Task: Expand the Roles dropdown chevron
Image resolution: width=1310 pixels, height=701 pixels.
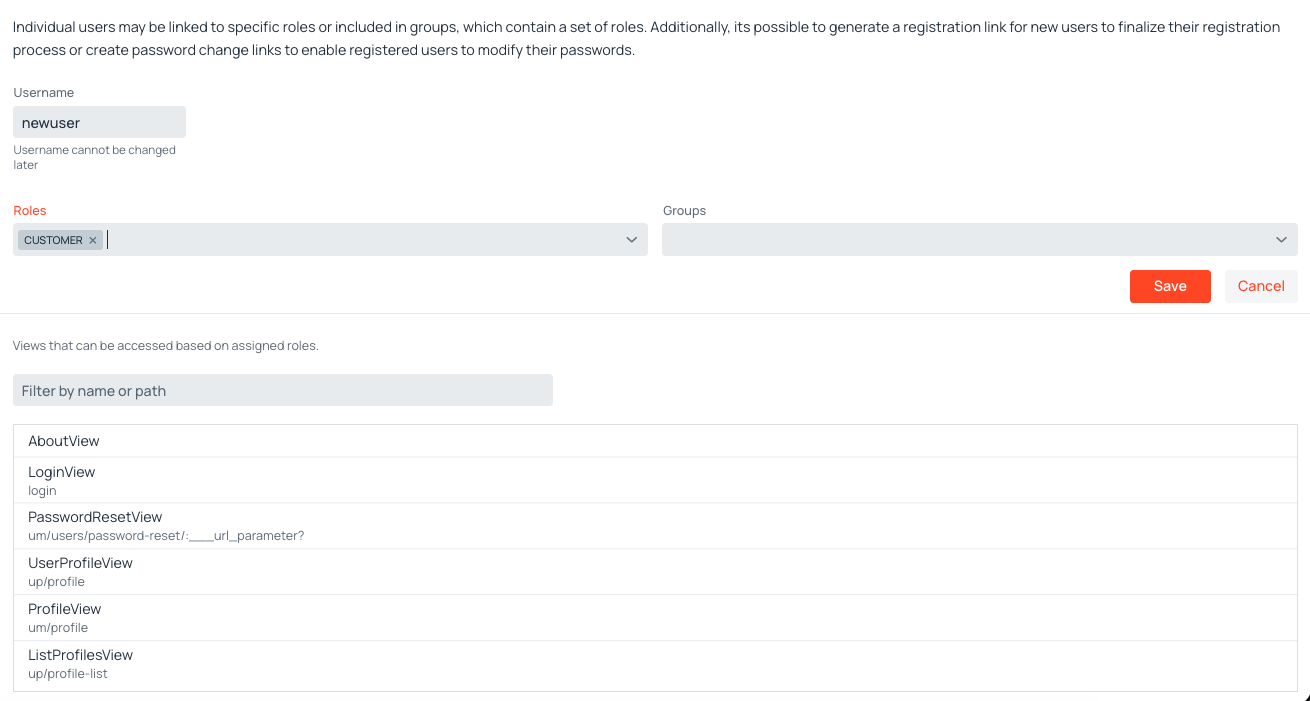Action: click(x=631, y=240)
